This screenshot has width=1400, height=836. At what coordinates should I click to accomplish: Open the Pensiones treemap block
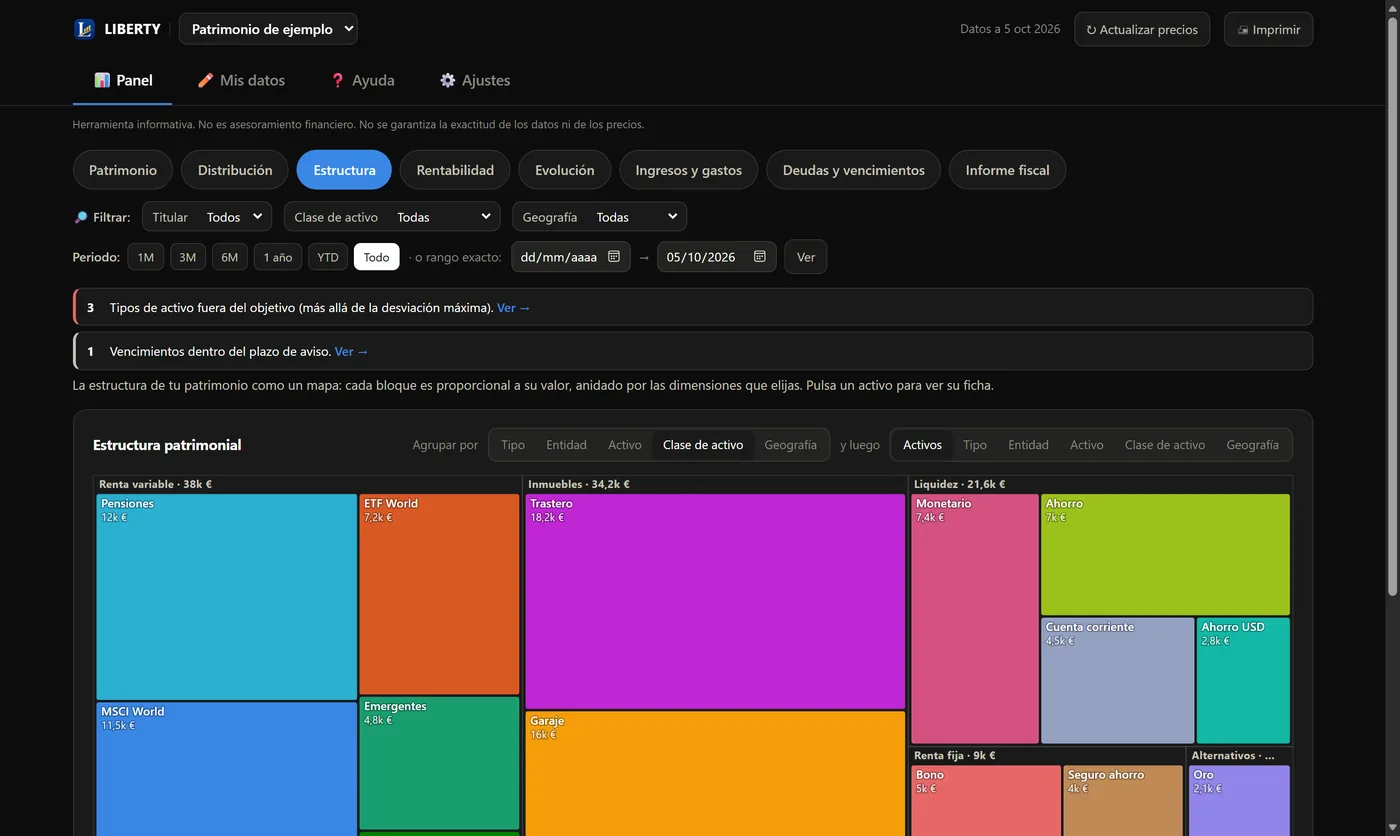coord(227,597)
